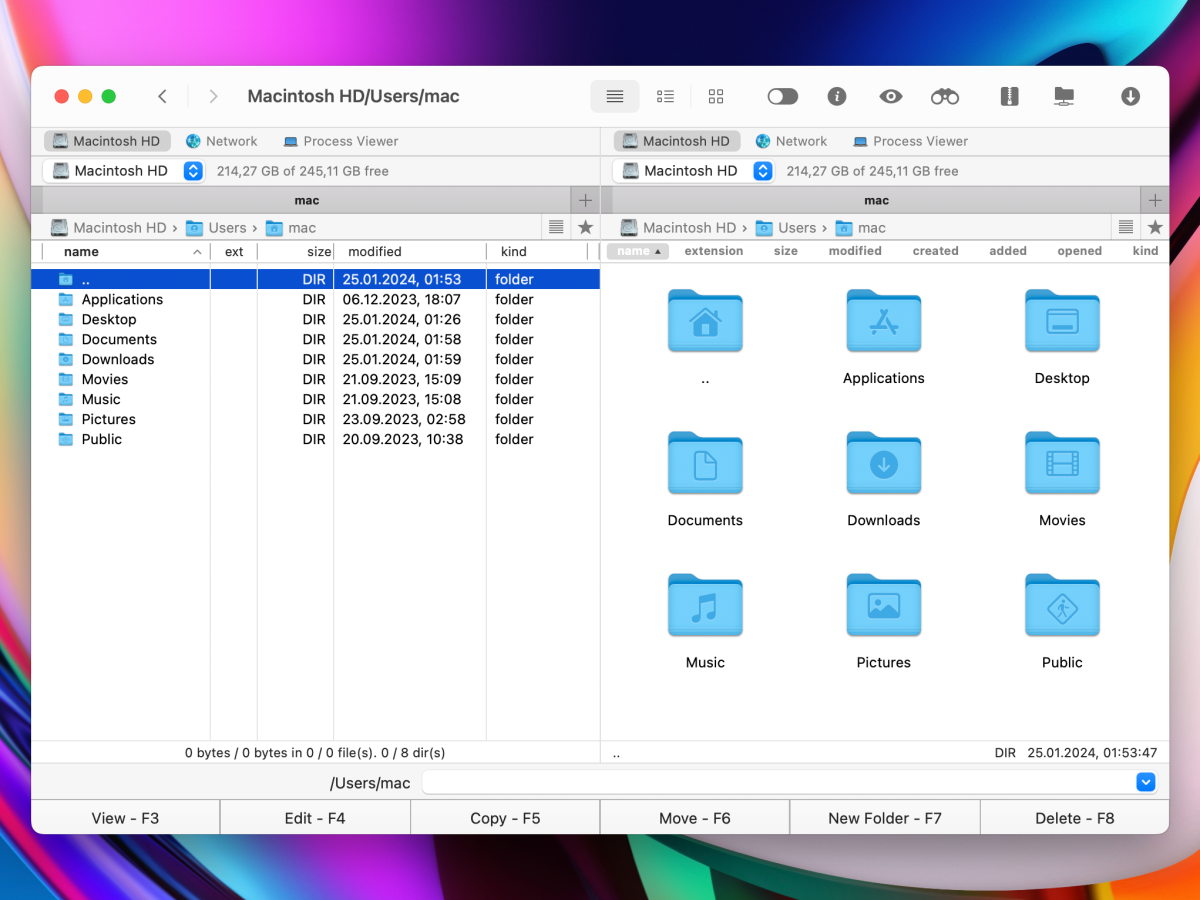Click the archive compress icon
This screenshot has width=1200, height=900.
click(x=1009, y=96)
